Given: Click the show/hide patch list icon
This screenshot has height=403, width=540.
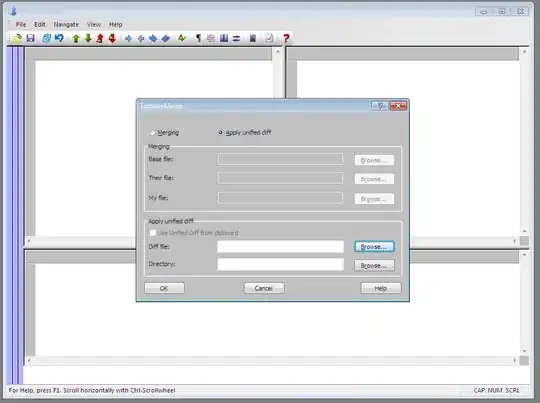Looking at the screenshot, I should tap(253, 38).
